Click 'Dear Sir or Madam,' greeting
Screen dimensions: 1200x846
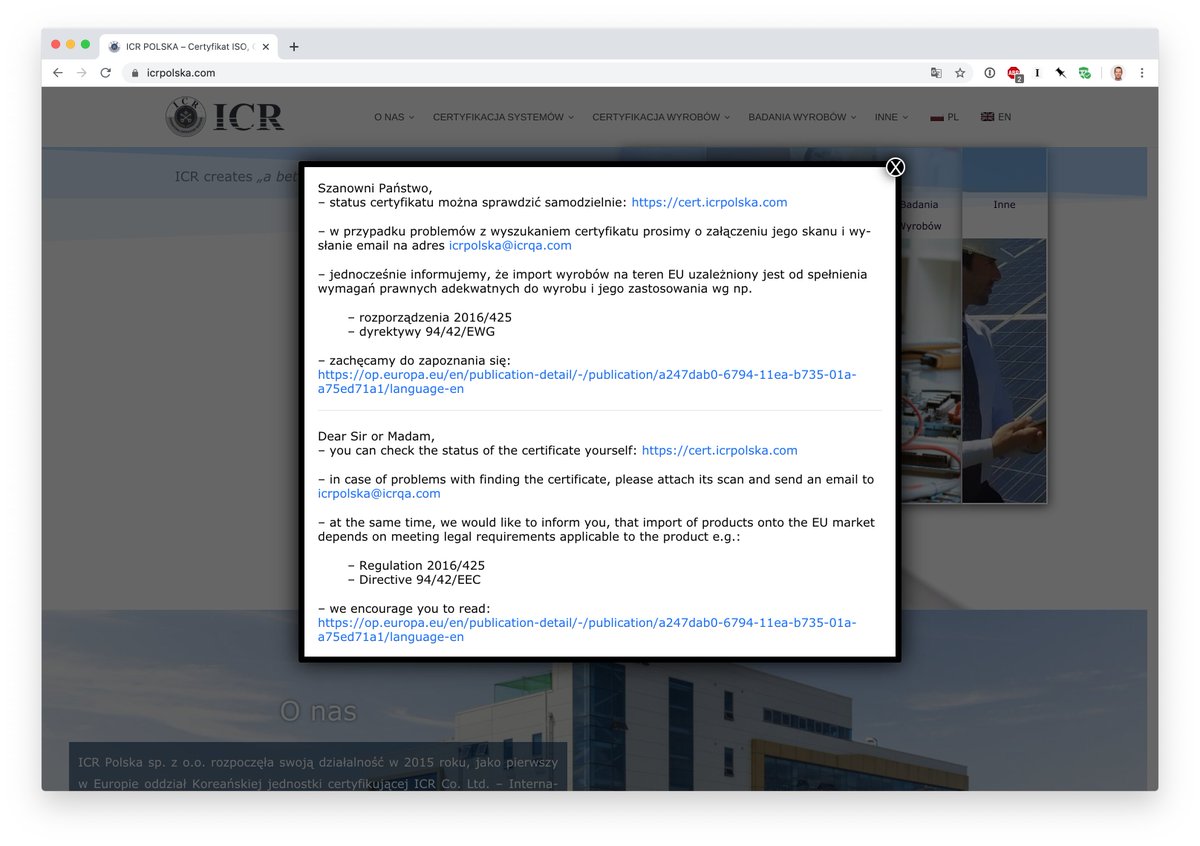point(376,436)
